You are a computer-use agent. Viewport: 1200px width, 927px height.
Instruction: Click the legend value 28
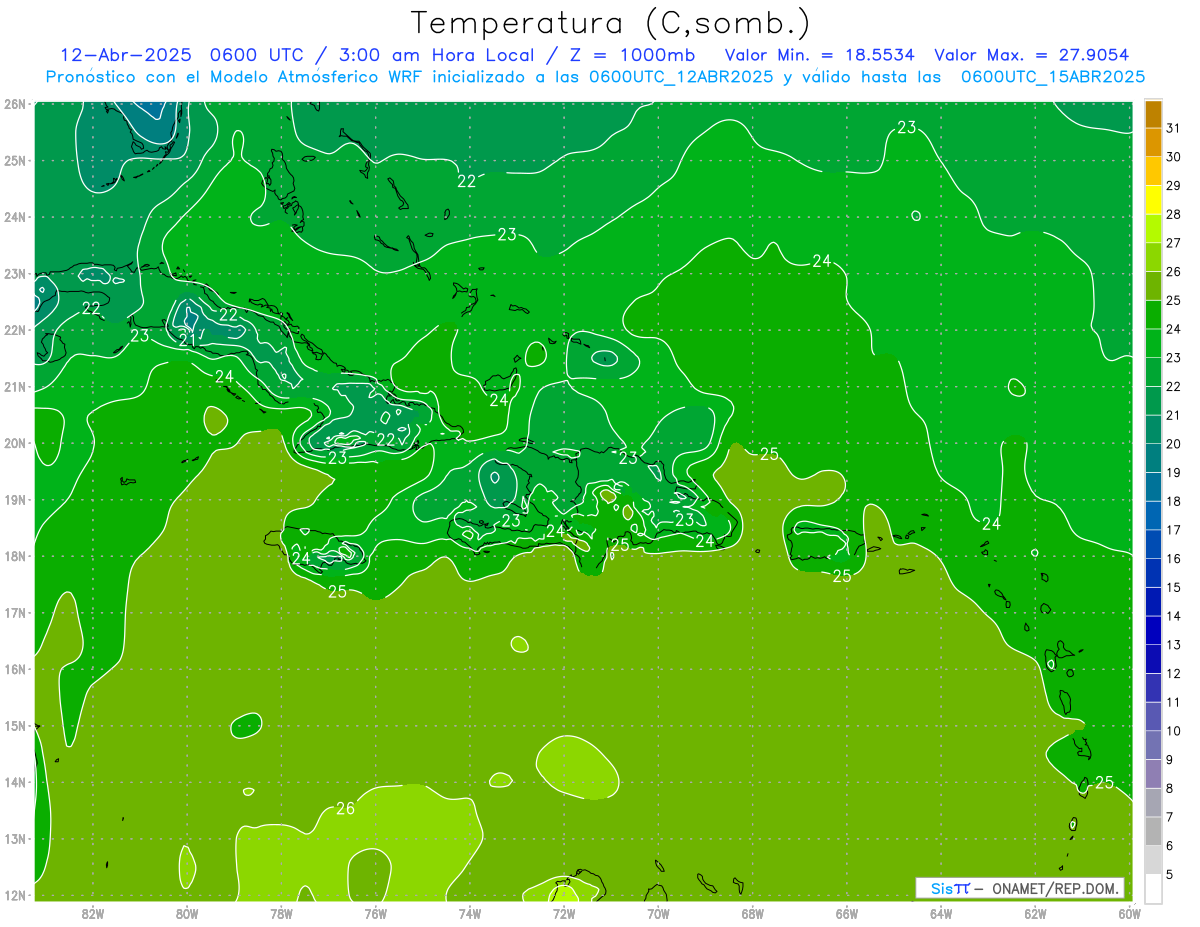tap(1174, 214)
